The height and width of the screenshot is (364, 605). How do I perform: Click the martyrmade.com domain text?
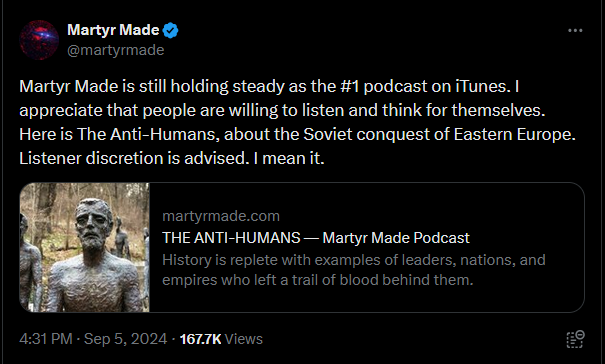221,216
